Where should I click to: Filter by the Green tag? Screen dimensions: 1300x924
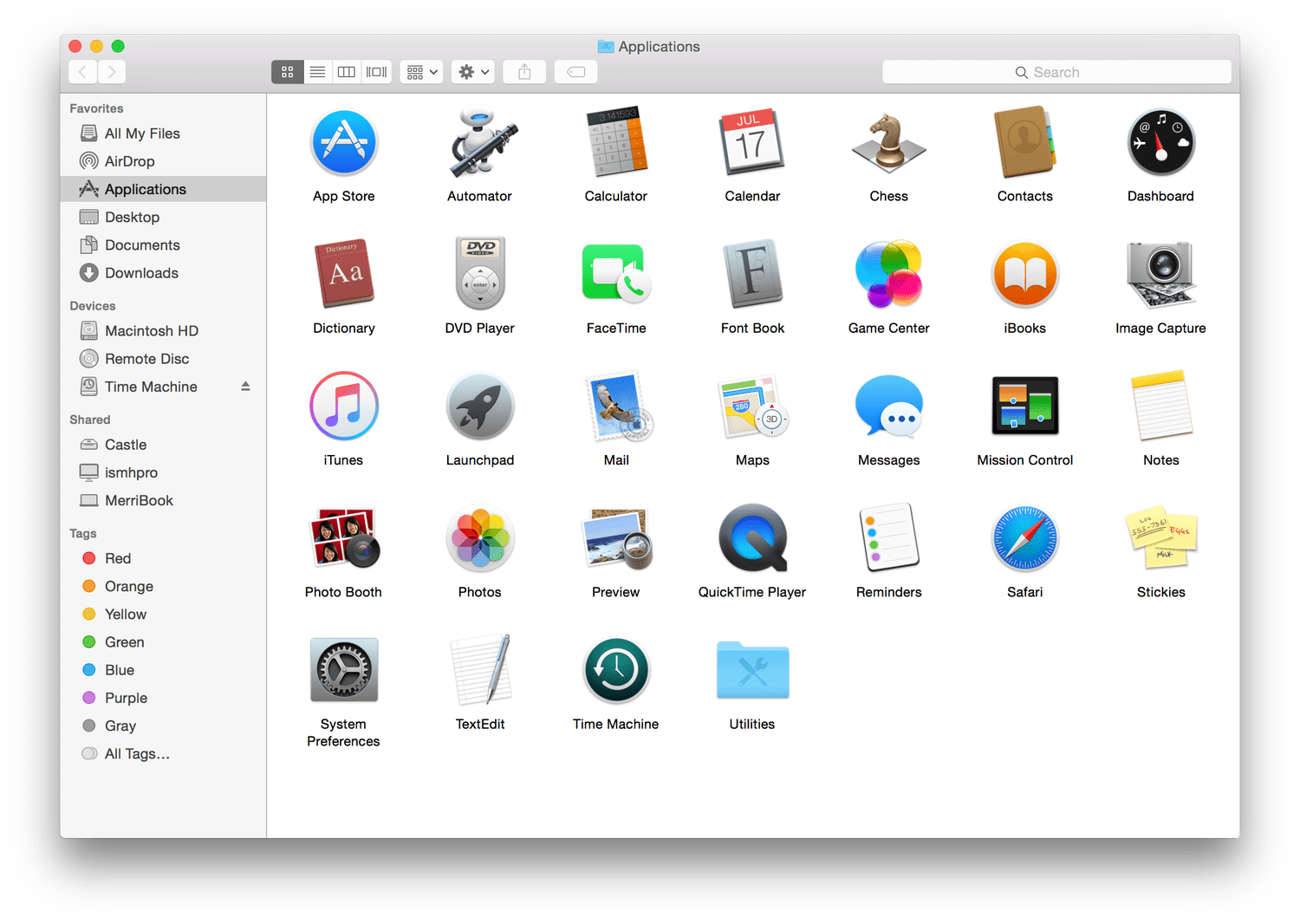pos(163,642)
